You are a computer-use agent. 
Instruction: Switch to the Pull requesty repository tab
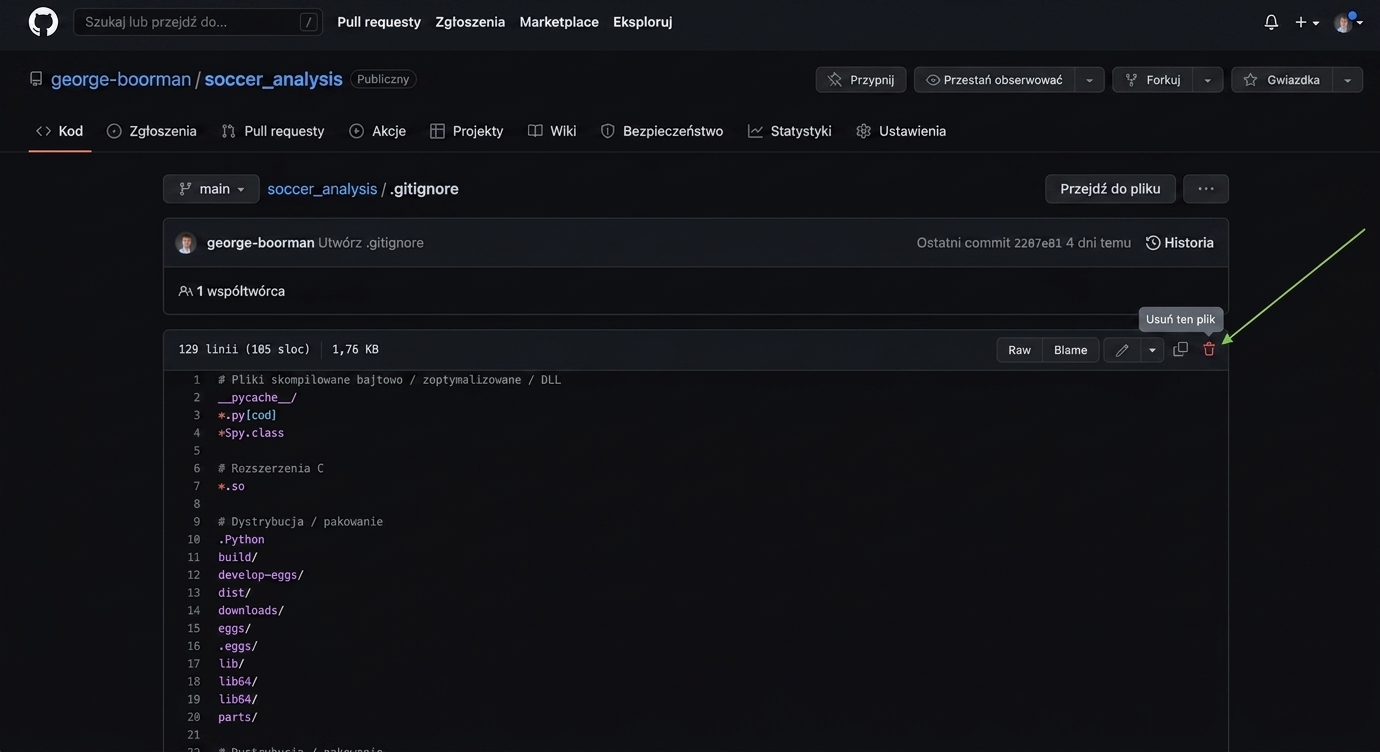click(x=273, y=131)
